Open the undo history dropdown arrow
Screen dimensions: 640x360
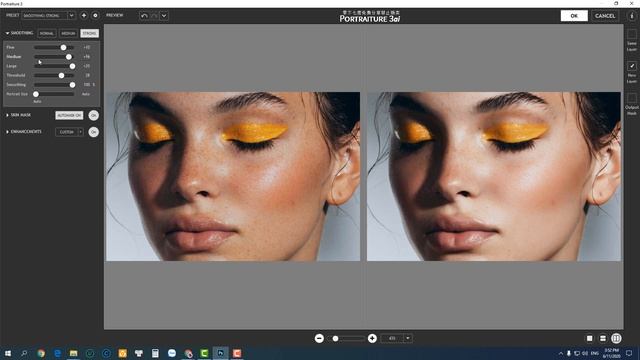[x=164, y=16]
